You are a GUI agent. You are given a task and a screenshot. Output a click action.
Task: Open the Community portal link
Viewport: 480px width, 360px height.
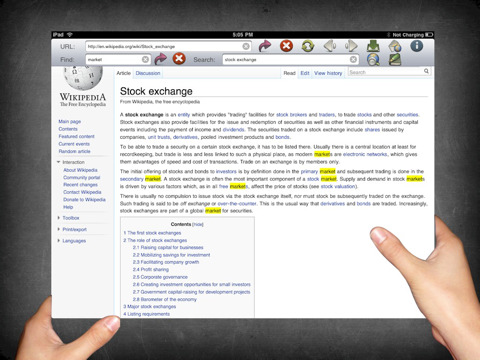tap(82, 177)
